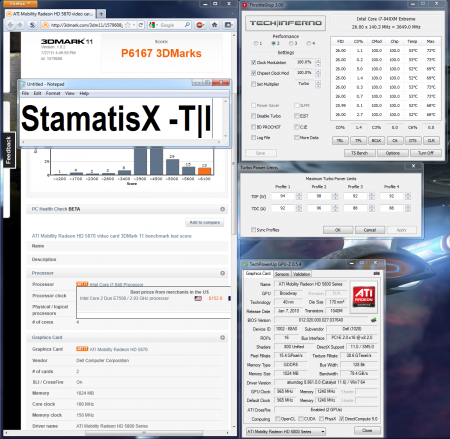Open the GPU selection dropdown in GPU-Z
Screen dimensions: 450x439
coord(286,431)
